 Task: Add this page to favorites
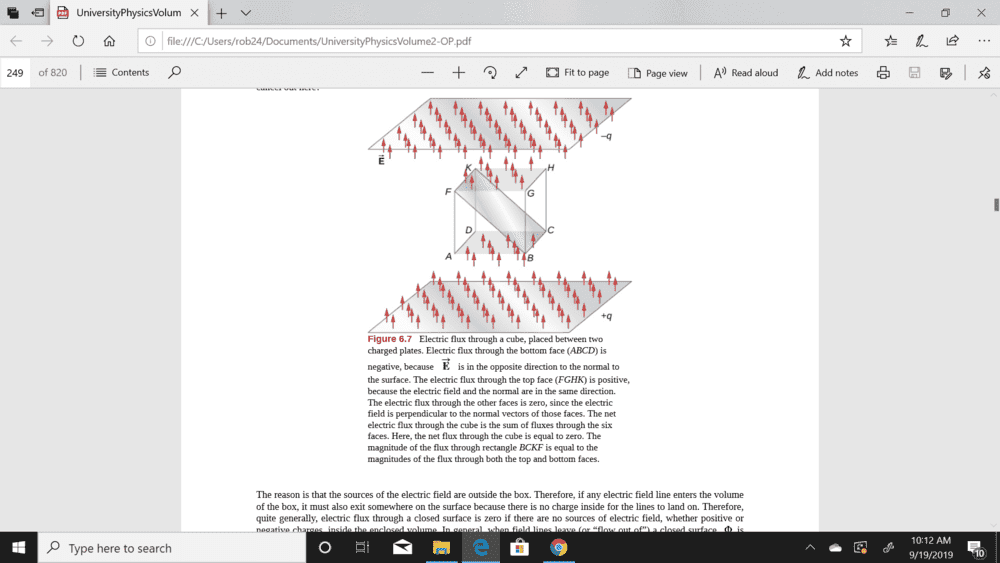coord(846,41)
